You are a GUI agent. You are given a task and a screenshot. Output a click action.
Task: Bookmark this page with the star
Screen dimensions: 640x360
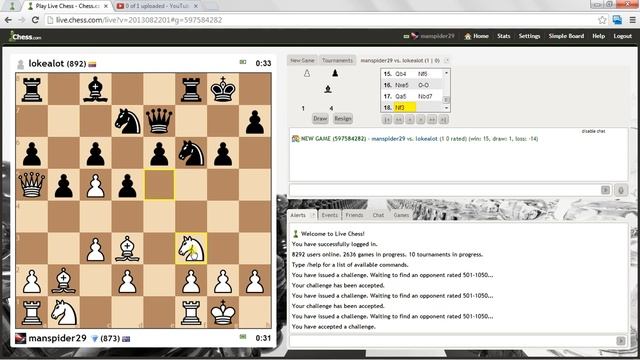point(602,20)
